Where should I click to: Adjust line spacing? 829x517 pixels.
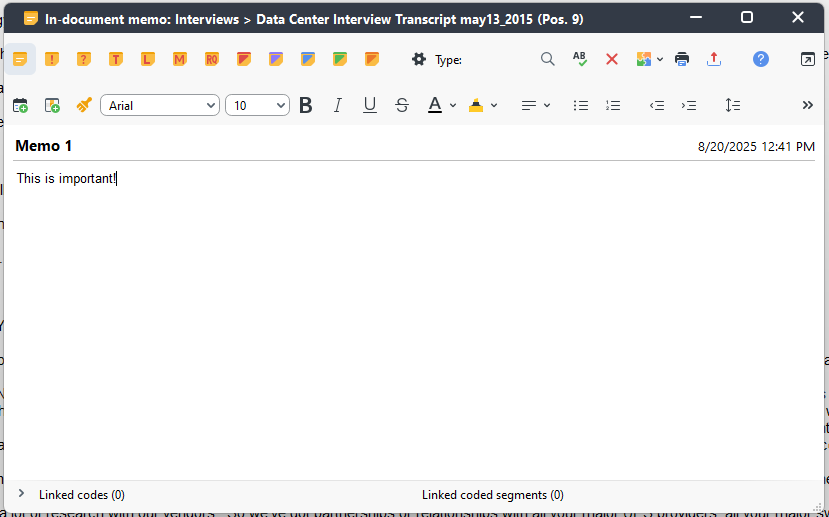pos(733,105)
